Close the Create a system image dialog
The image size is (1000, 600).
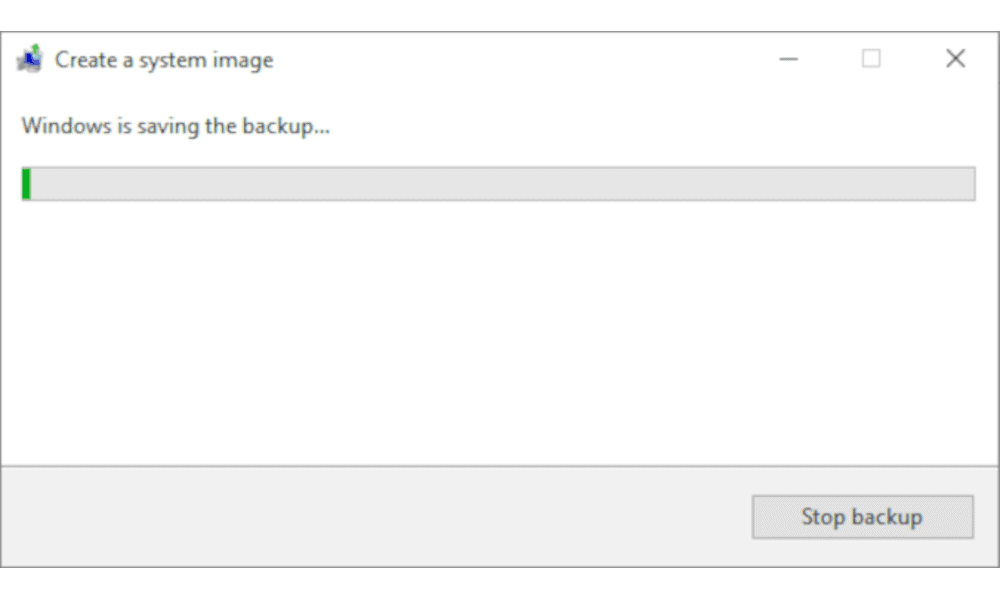(955, 59)
